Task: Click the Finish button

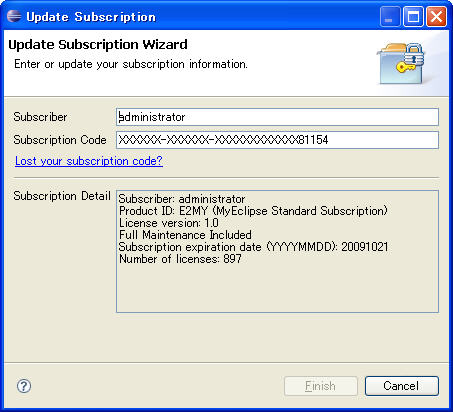Action: coord(321,386)
